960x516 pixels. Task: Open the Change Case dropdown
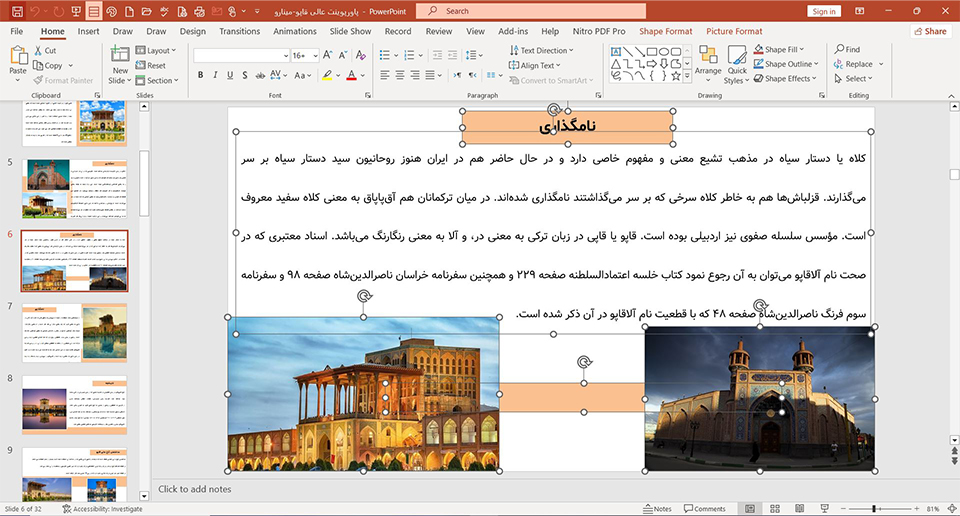300,75
